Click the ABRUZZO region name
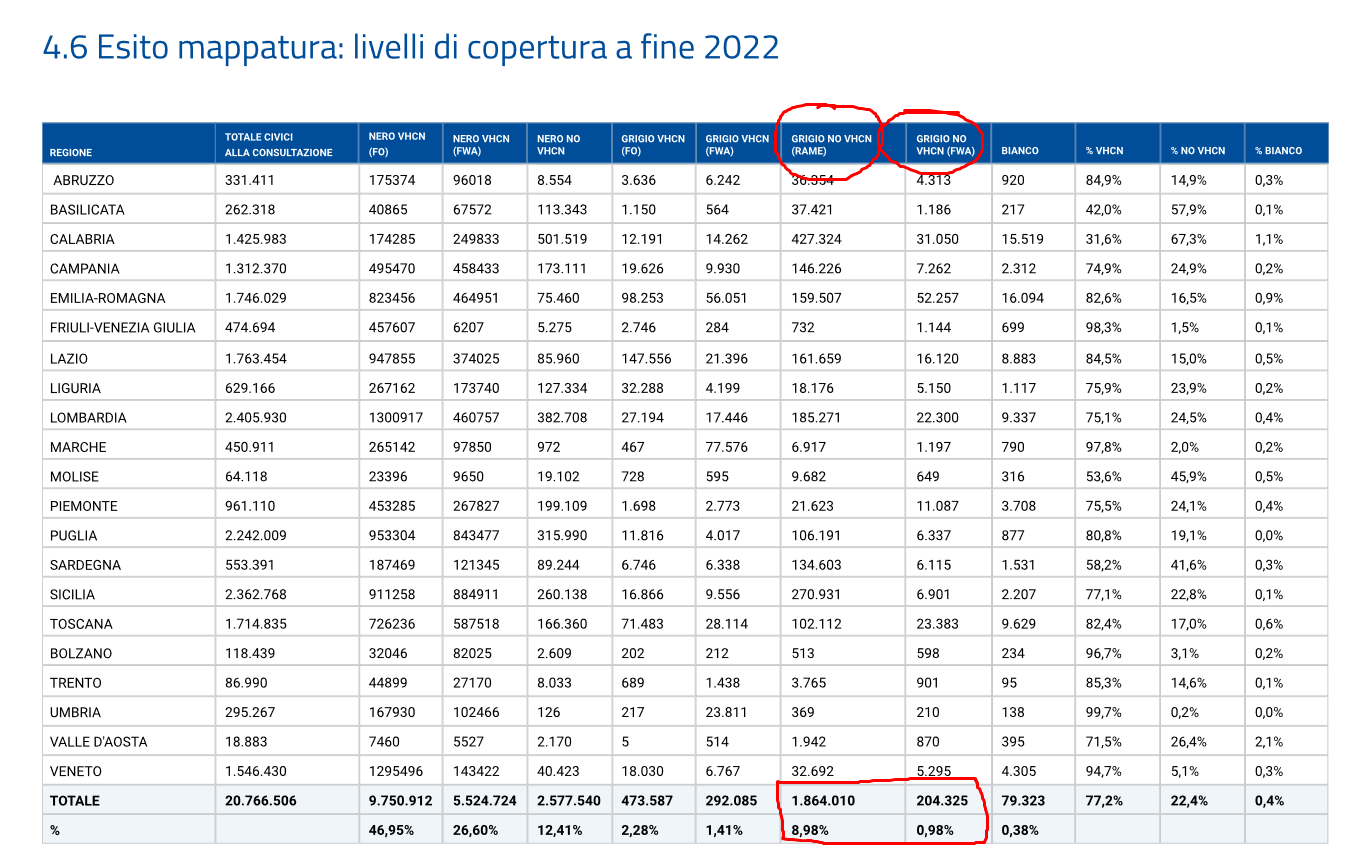 85,180
